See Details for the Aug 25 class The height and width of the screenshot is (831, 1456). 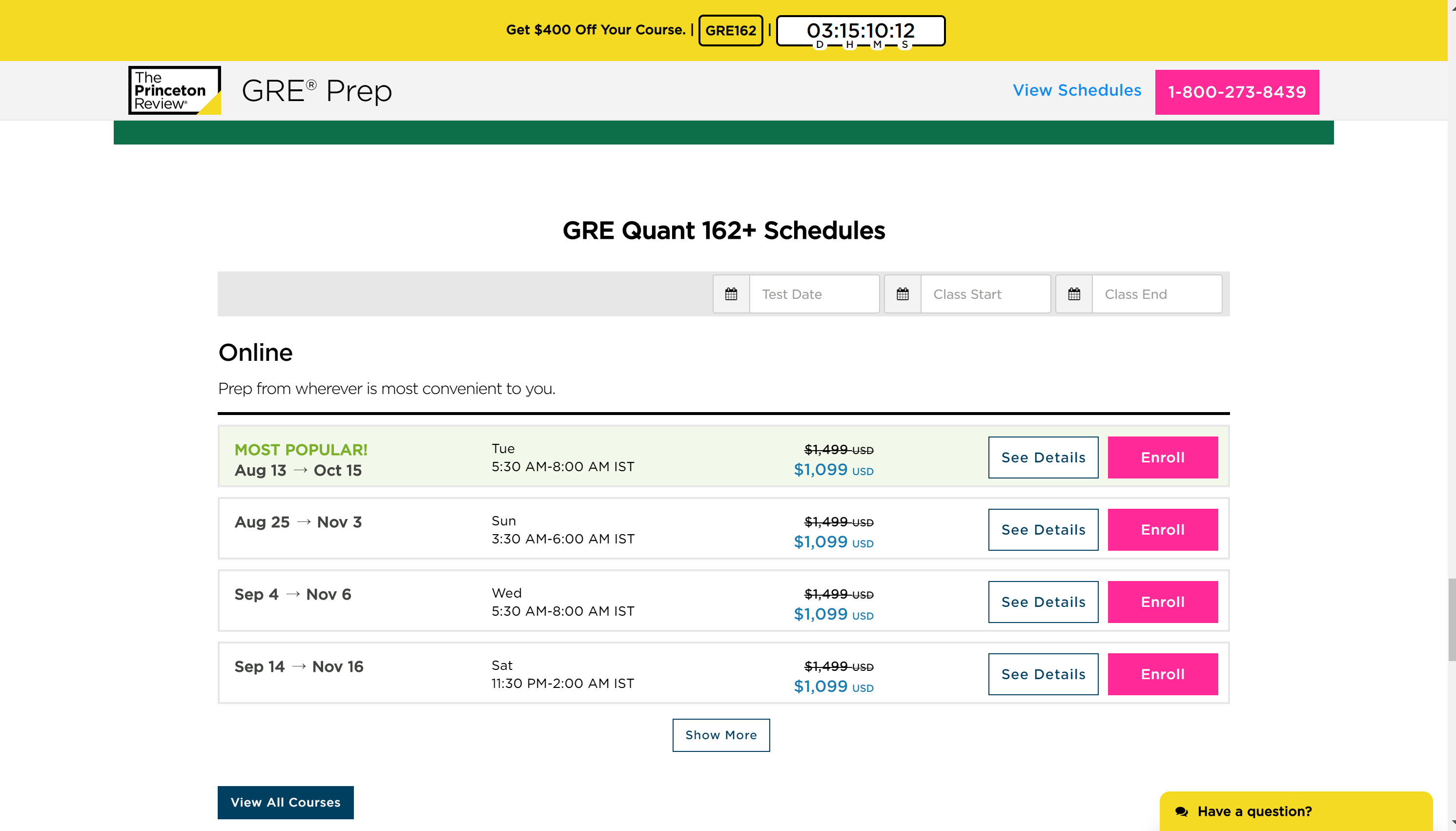(1043, 530)
